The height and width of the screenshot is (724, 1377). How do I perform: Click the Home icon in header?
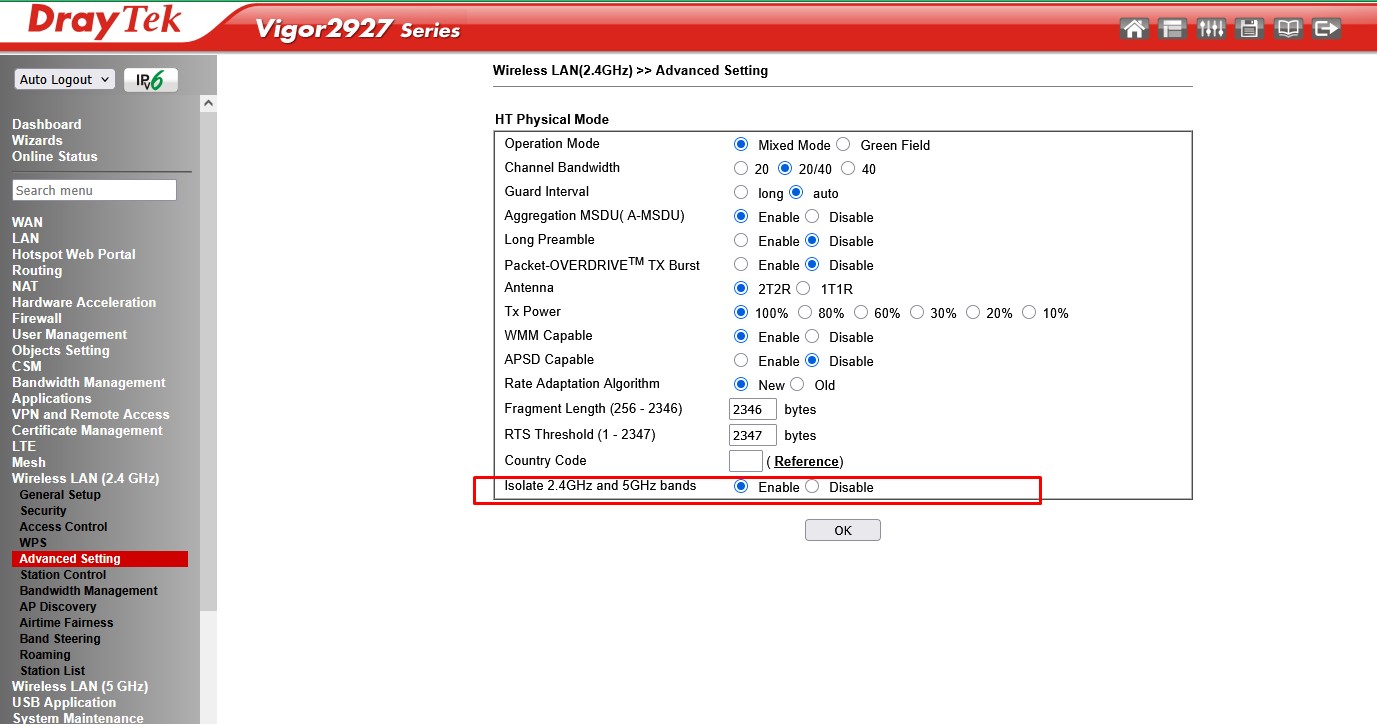click(1134, 29)
